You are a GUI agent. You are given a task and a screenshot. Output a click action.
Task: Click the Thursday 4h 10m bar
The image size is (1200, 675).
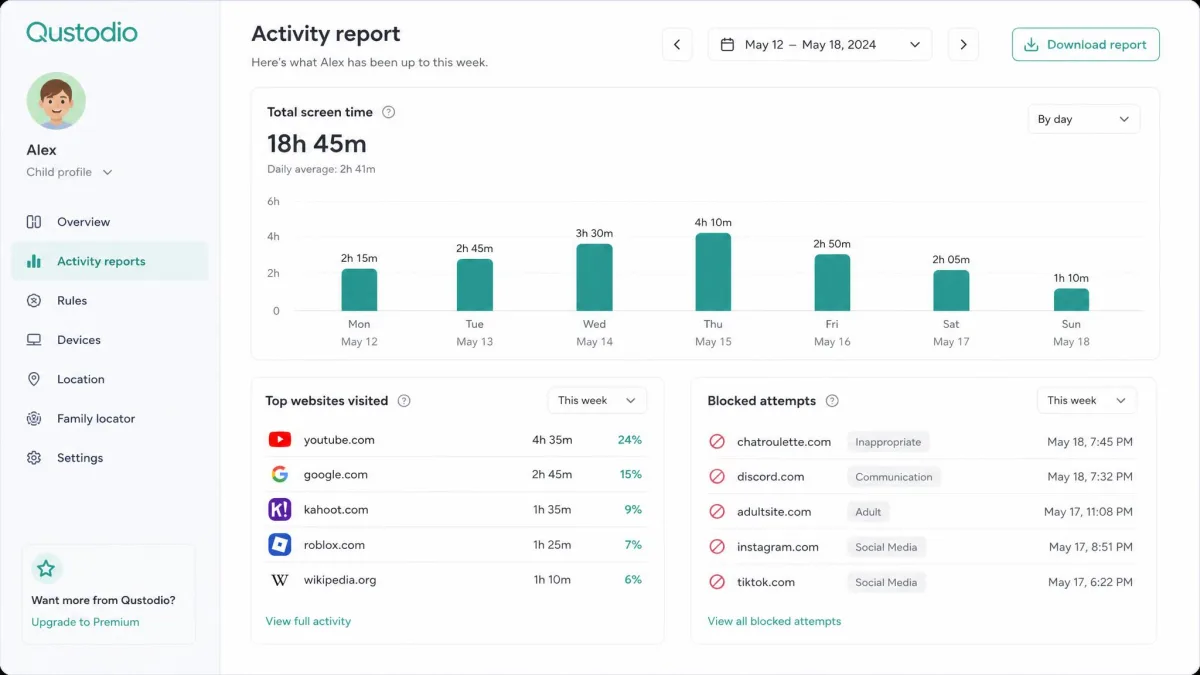pos(713,272)
